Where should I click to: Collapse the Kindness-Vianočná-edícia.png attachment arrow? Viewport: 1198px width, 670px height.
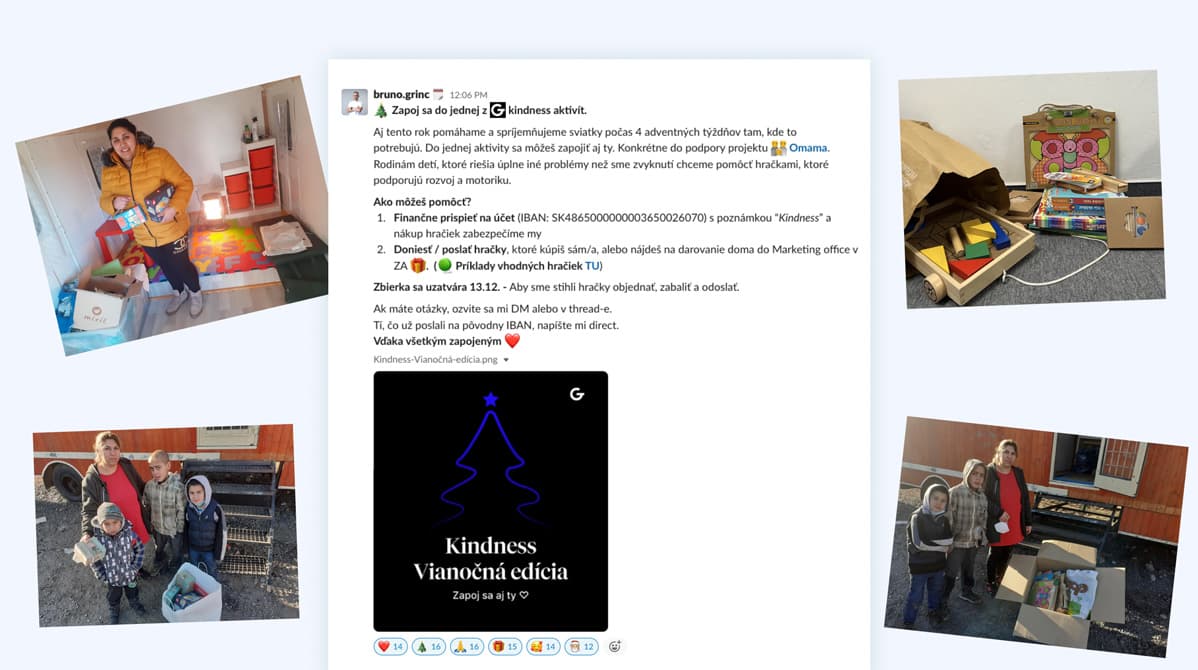tap(506, 360)
